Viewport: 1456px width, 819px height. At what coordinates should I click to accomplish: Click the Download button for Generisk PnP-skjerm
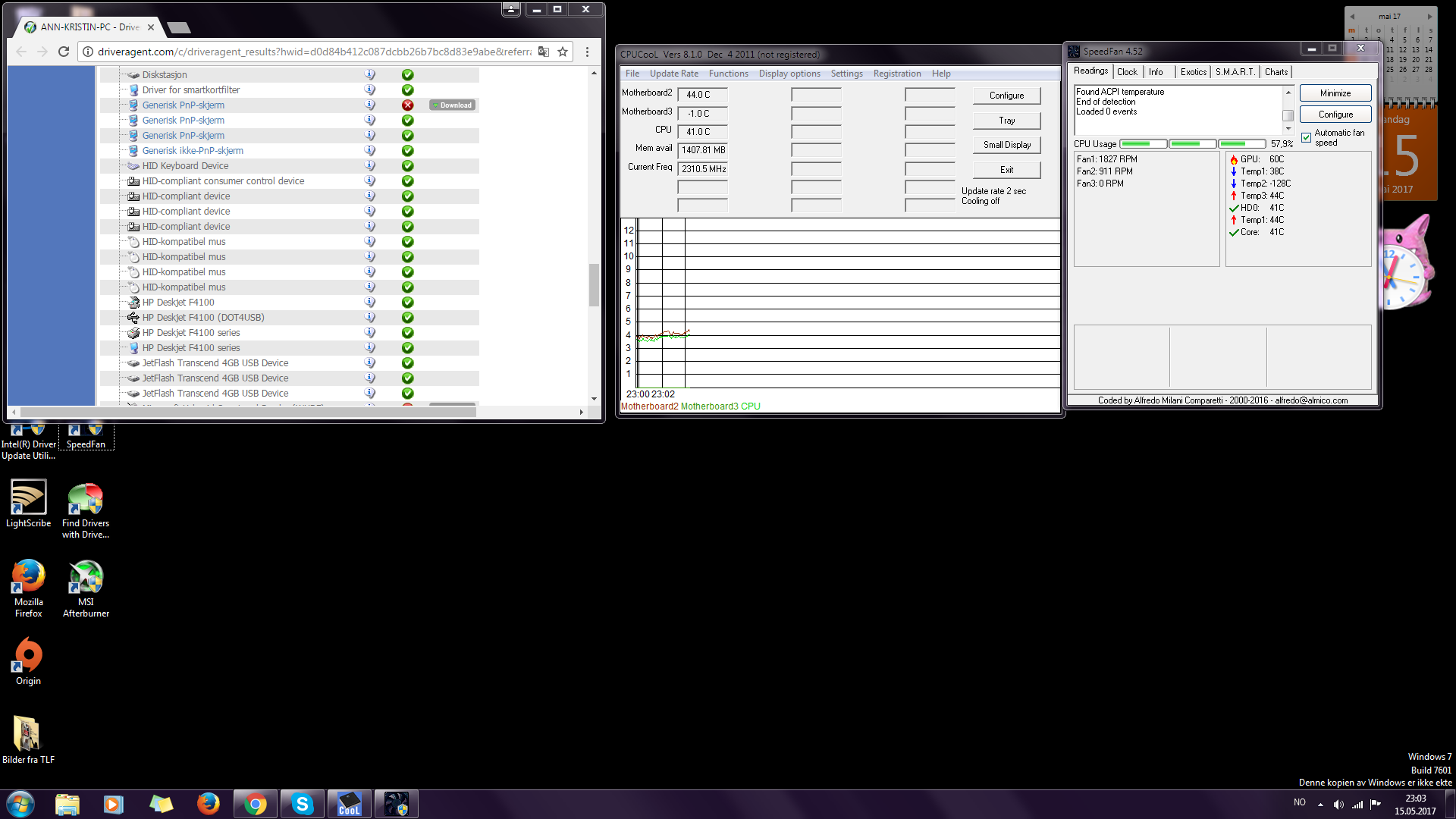pos(453,105)
